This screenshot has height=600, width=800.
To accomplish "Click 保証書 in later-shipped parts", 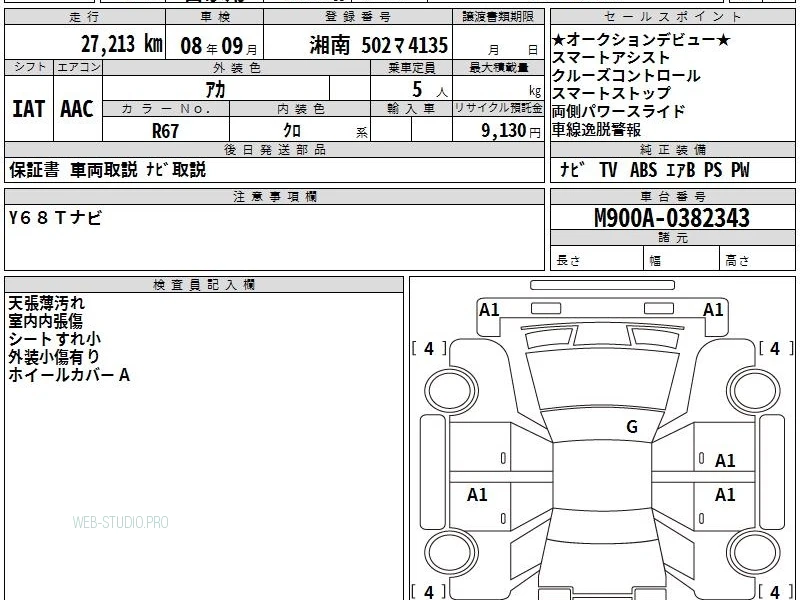I will (34, 170).
